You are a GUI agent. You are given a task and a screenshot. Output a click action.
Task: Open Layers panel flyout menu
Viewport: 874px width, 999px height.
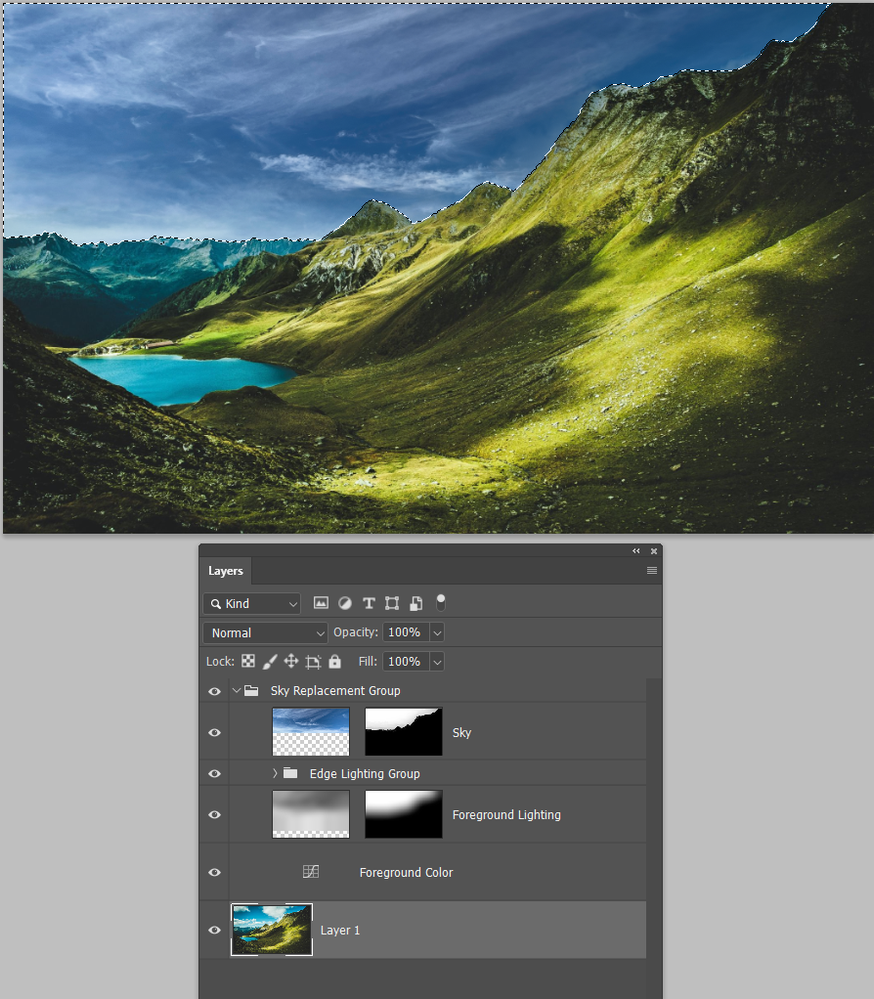[652, 570]
